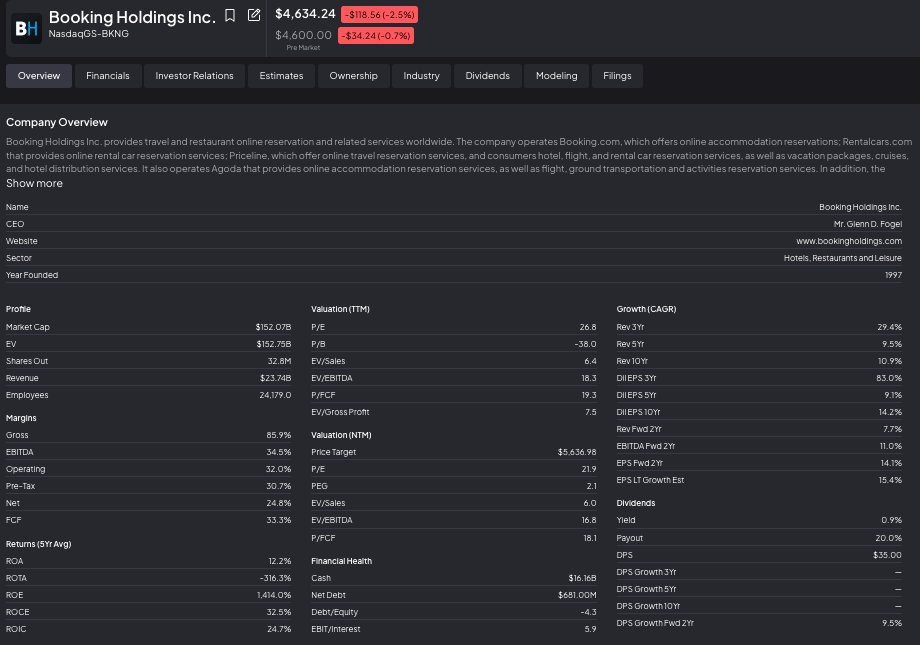Click Employees value 24,179.0
The height and width of the screenshot is (645, 920).
coord(275,395)
